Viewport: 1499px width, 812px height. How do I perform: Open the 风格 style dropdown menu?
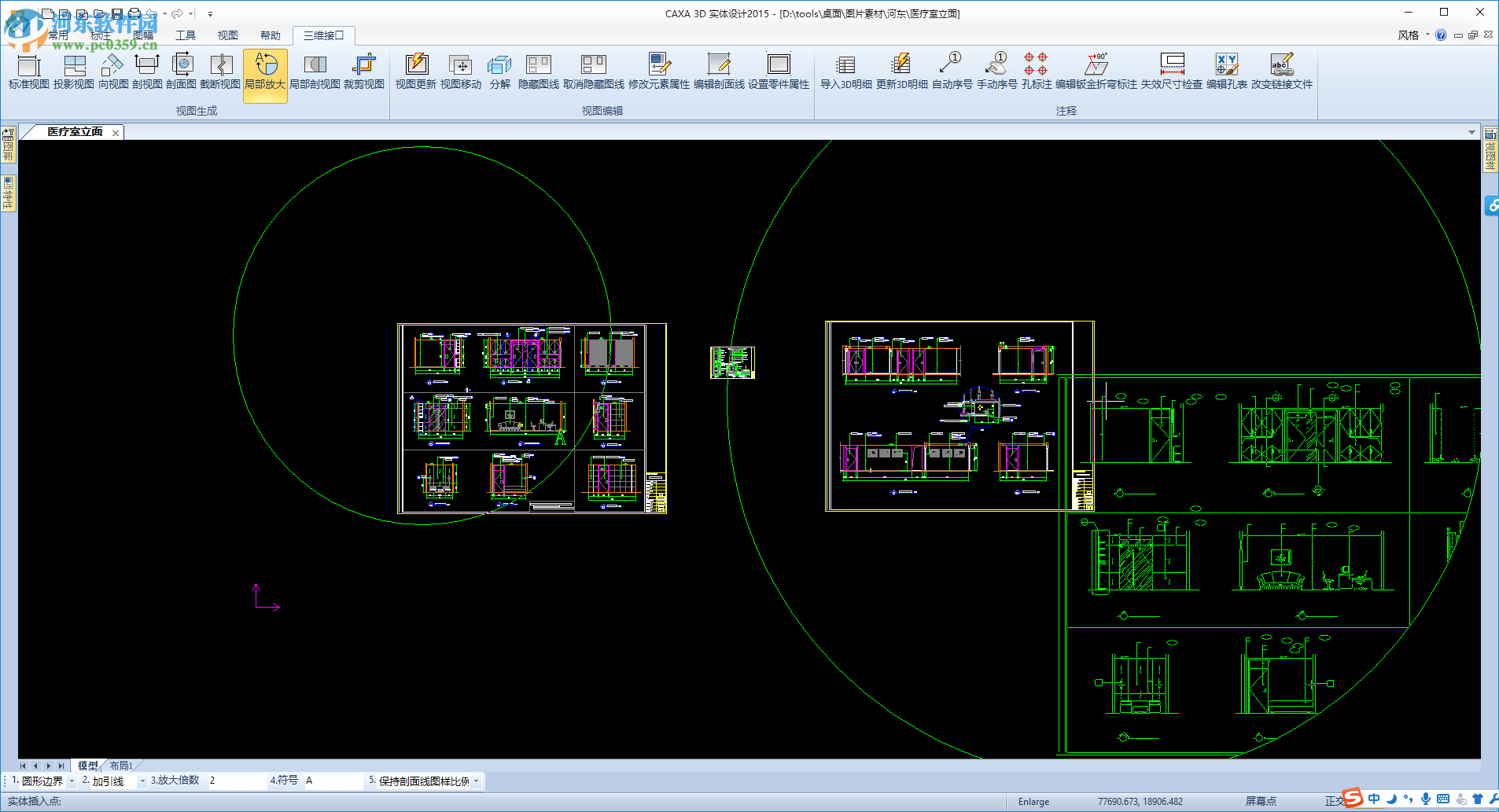click(1413, 35)
